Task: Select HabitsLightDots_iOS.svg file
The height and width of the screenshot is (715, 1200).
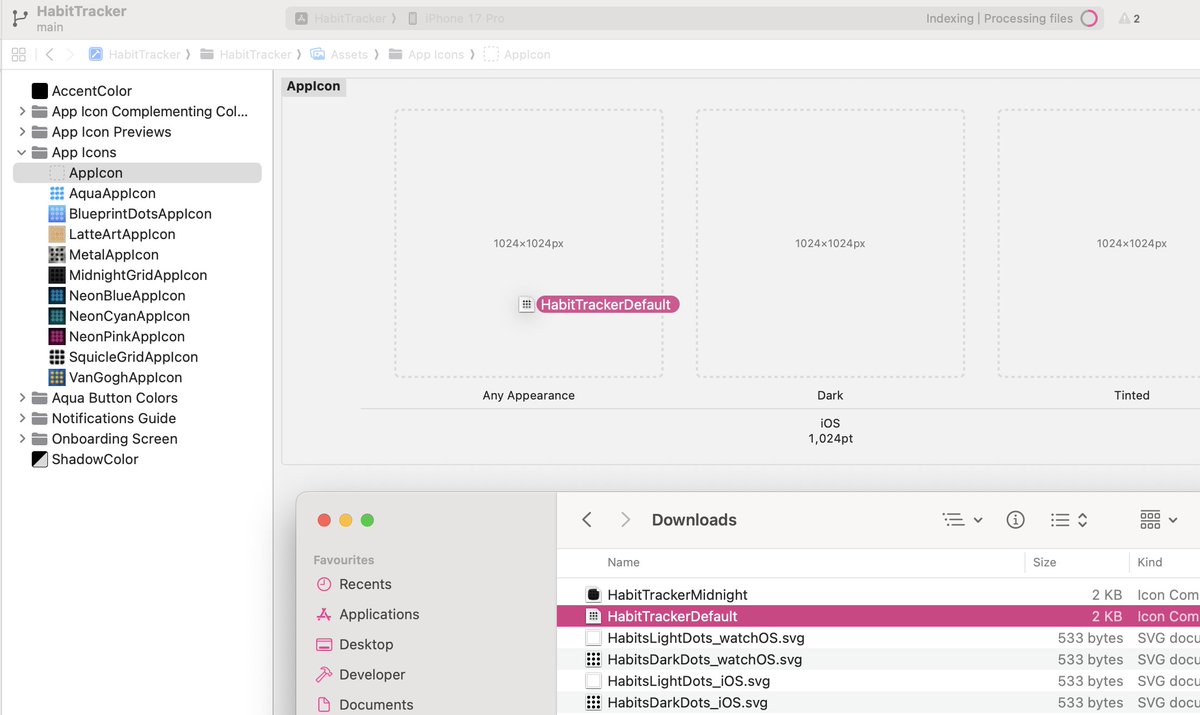Action: click(878, 681)
